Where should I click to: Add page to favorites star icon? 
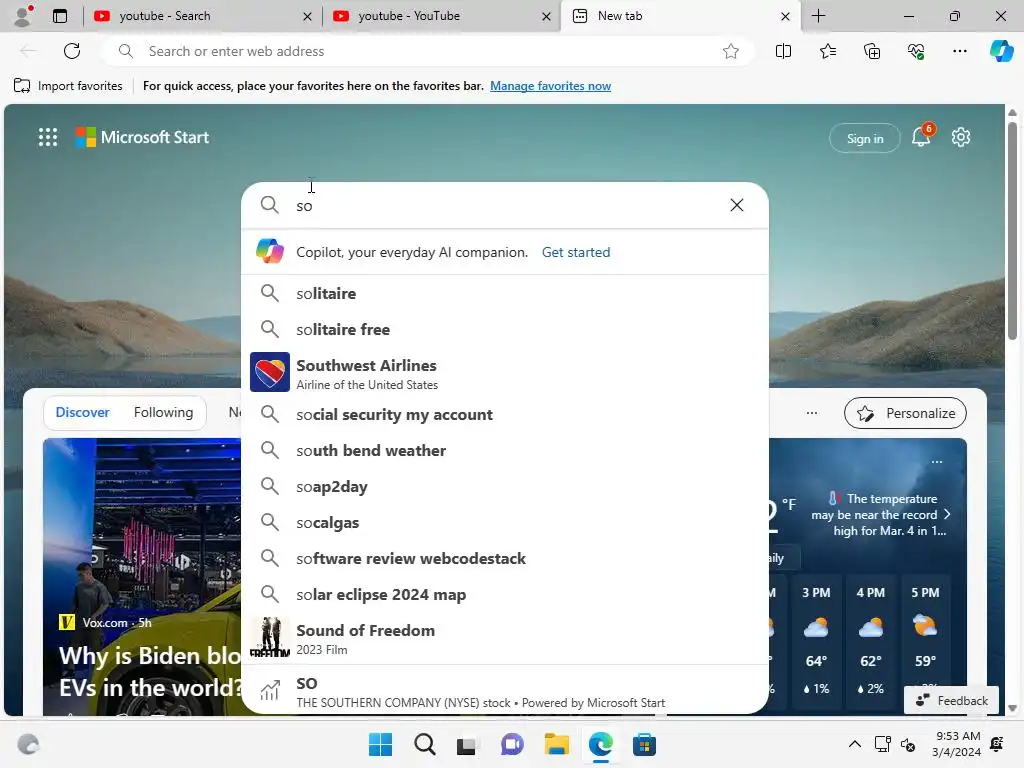[731, 51]
